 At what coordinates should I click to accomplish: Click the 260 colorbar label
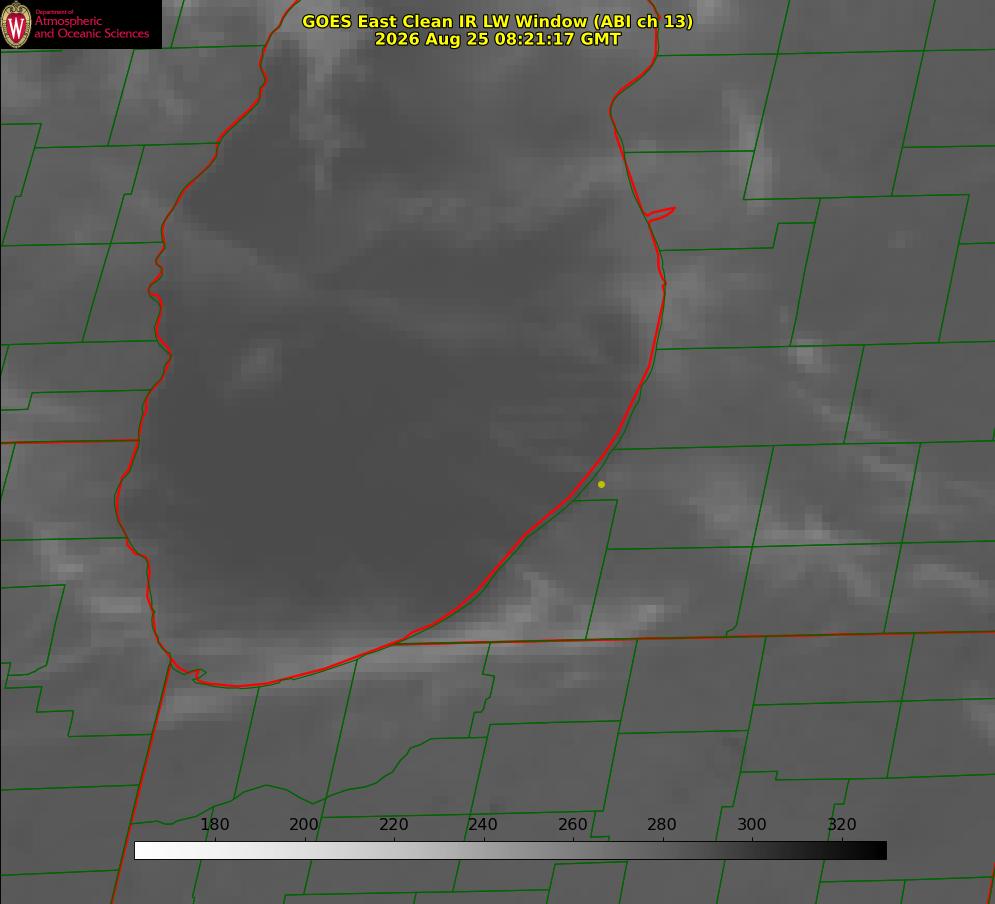pyautogui.click(x=572, y=824)
